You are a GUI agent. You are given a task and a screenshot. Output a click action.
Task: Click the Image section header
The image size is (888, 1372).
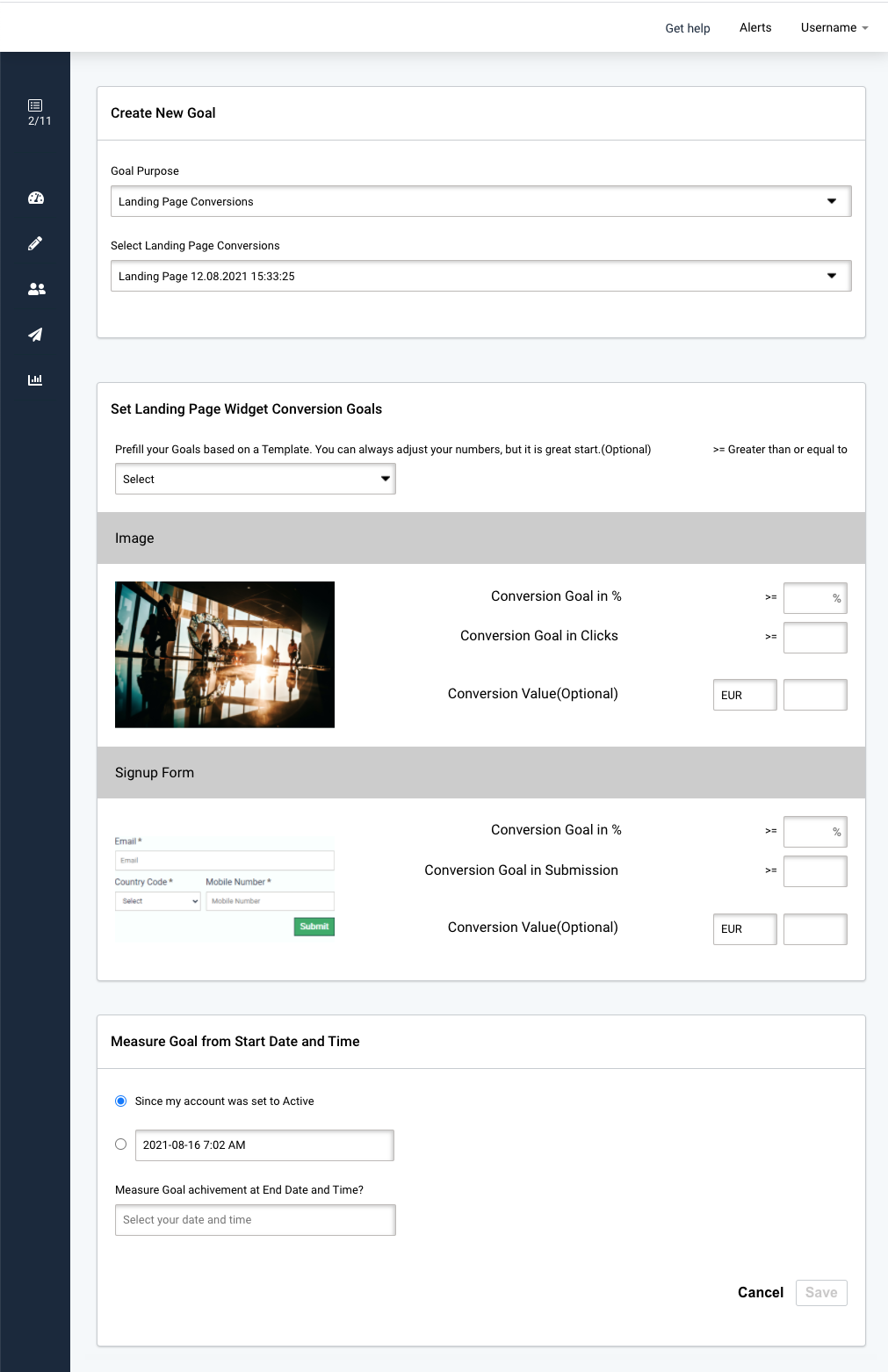[x=481, y=538]
